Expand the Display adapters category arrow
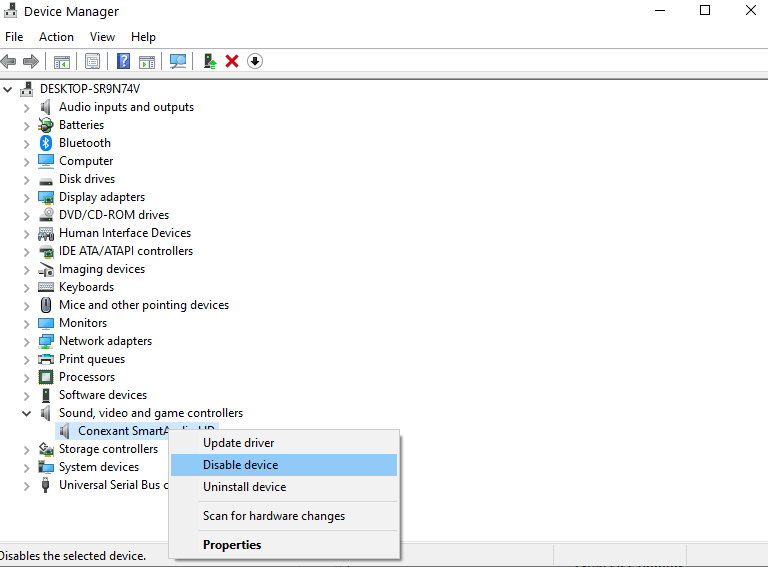The width and height of the screenshot is (768, 567). pyautogui.click(x=26, y=198)
